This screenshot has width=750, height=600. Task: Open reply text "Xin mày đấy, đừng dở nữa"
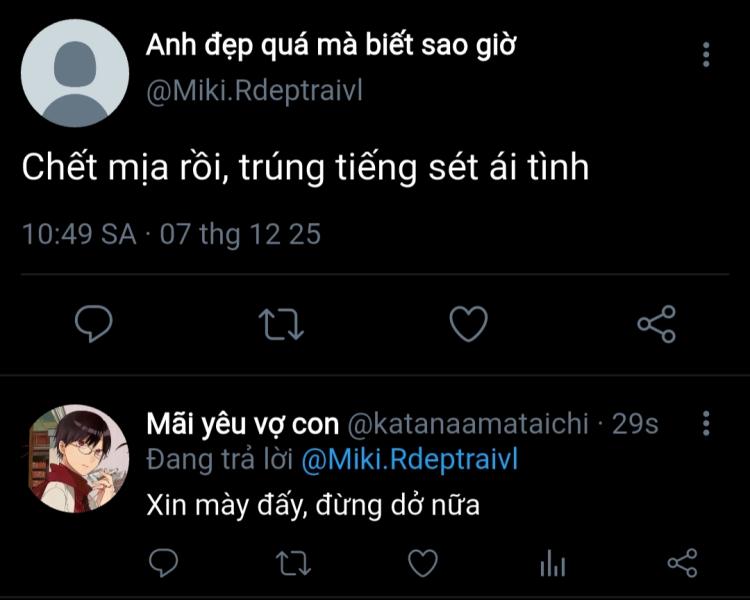pos(313,505)
